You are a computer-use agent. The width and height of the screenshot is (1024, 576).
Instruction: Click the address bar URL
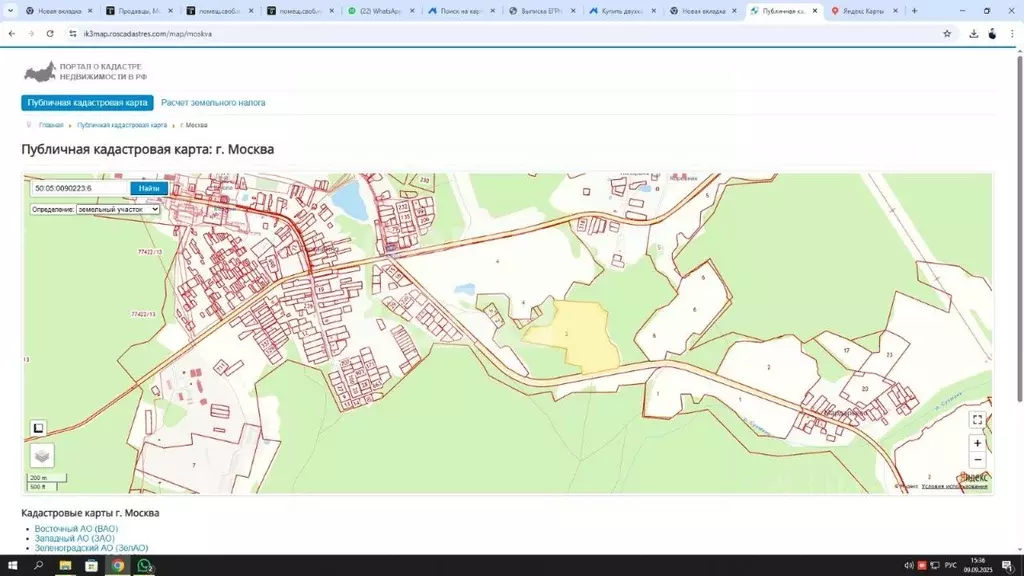(x=148, y=33)
